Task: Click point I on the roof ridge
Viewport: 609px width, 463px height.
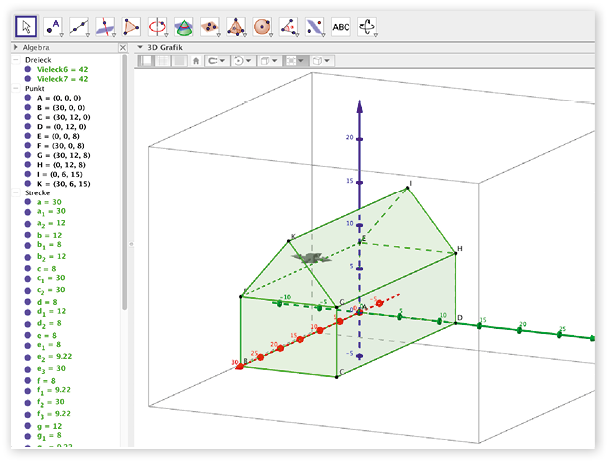Action: [407, 188]
